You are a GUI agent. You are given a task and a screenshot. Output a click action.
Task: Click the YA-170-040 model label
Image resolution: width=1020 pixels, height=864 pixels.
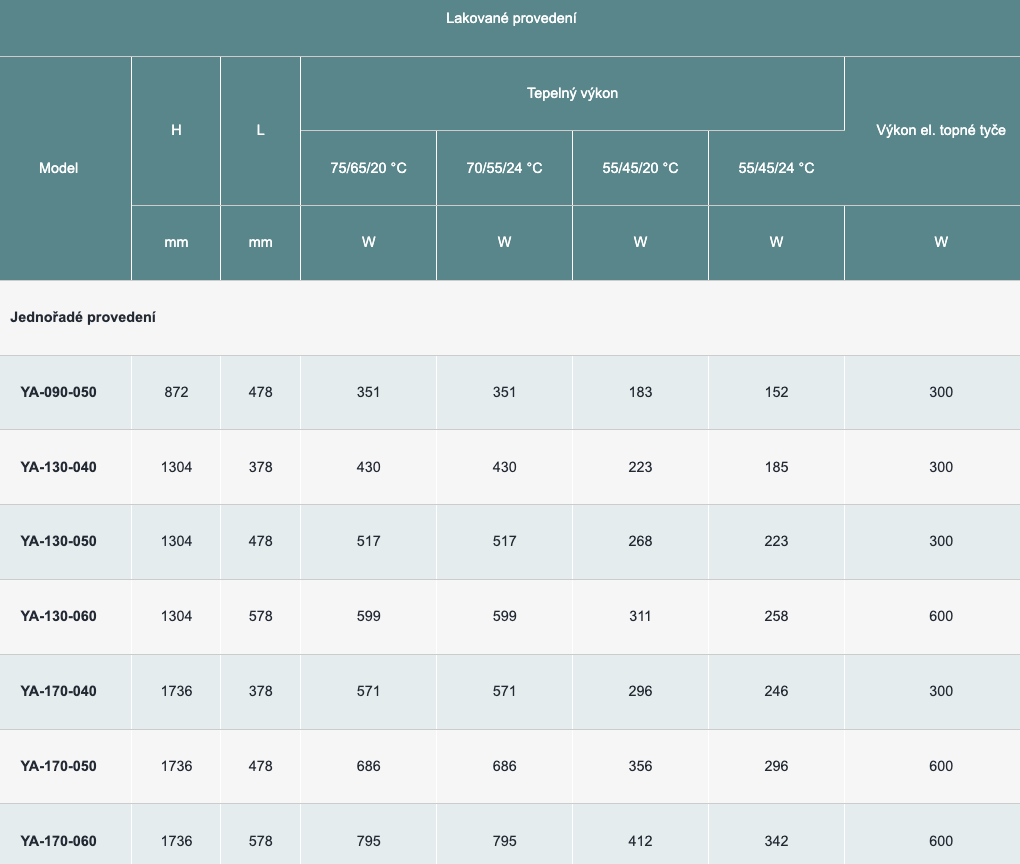[x=58, y=691]
